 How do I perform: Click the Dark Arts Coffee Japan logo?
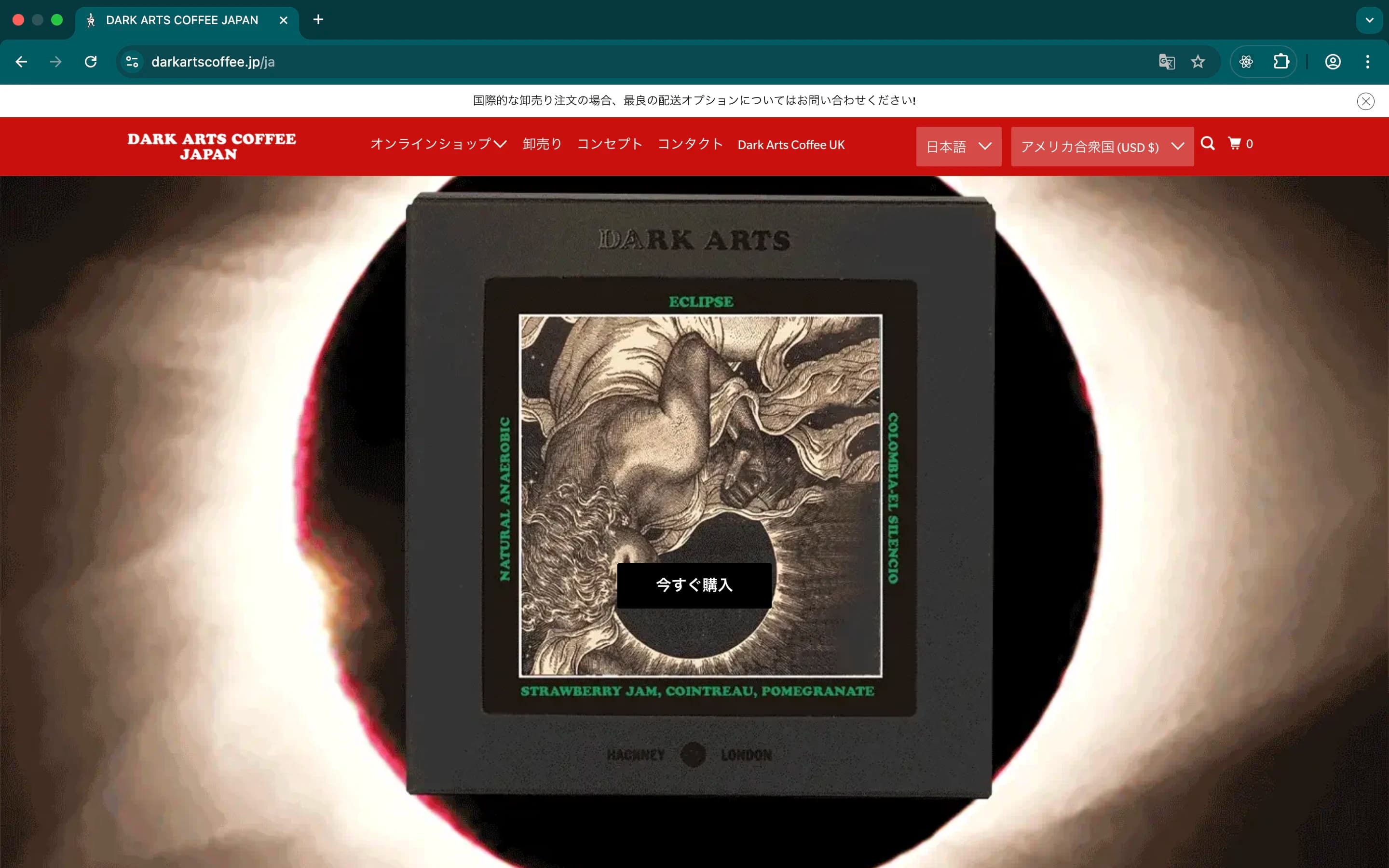tap(211, 147)
